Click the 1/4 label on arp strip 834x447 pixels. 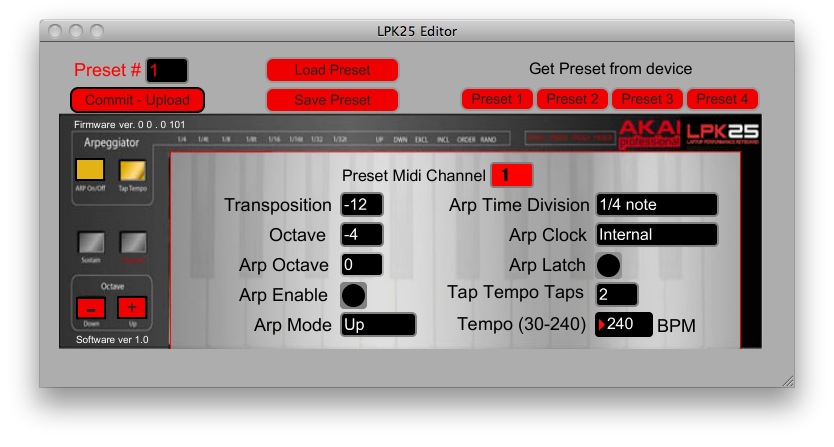click(x=182, y=139)
